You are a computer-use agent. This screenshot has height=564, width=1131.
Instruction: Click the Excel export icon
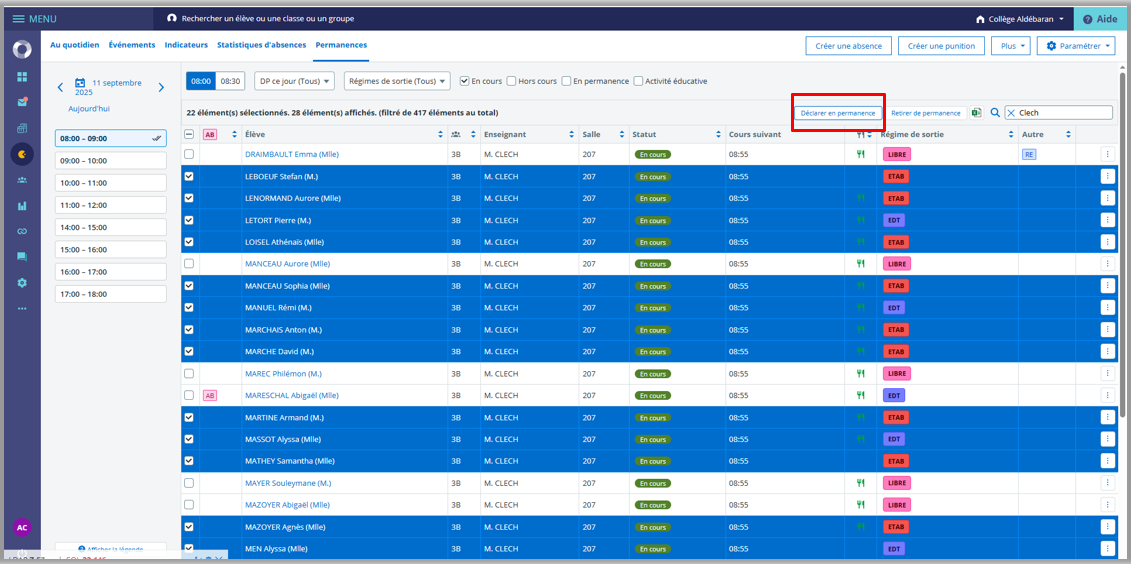pos(977,113)
